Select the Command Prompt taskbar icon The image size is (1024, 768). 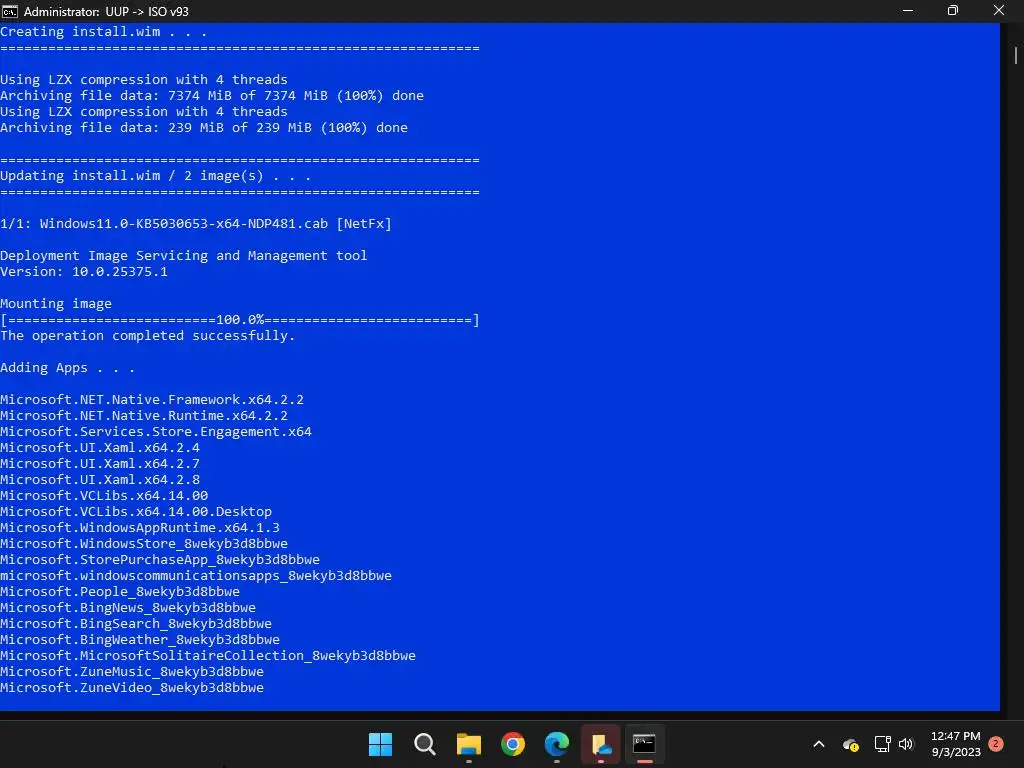(x=644, y=744)
